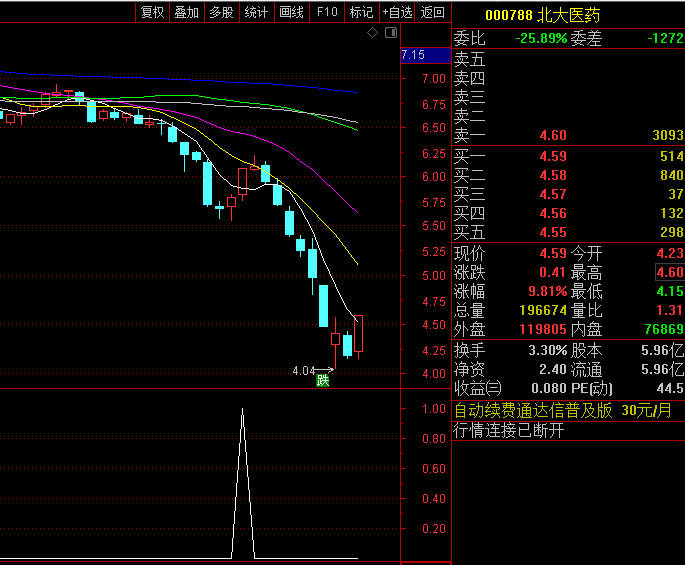
Task: Click the 4.00 price axis label
Action: click(x=434, y=374)
